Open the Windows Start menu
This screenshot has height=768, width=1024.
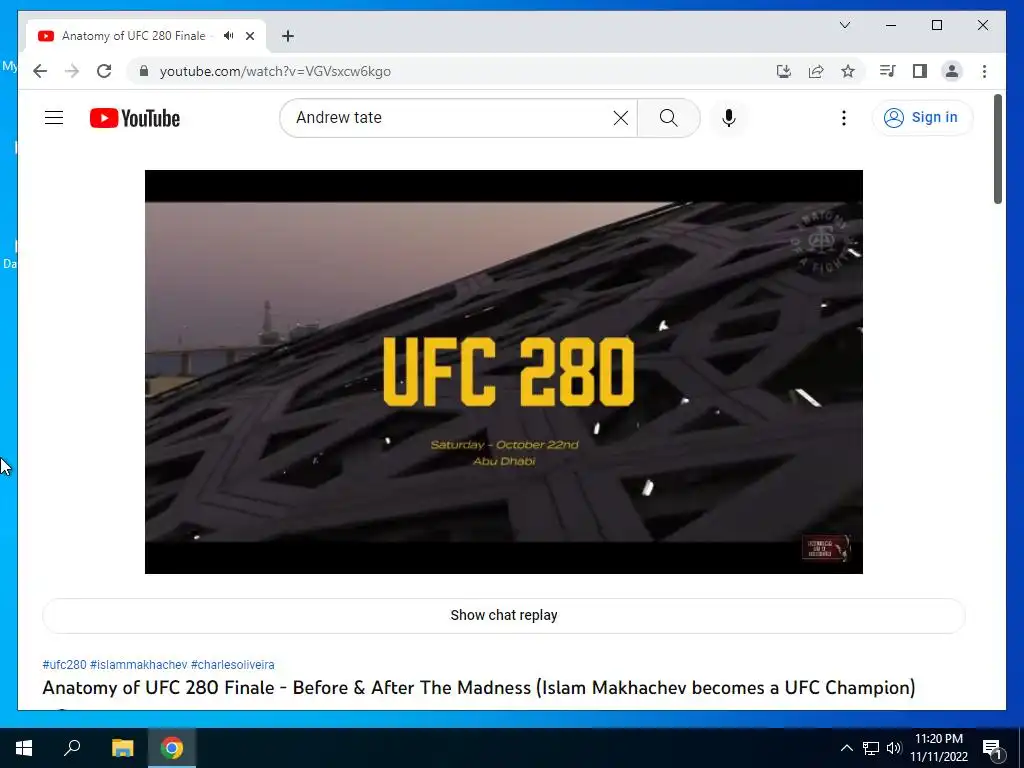coord(24,748)
